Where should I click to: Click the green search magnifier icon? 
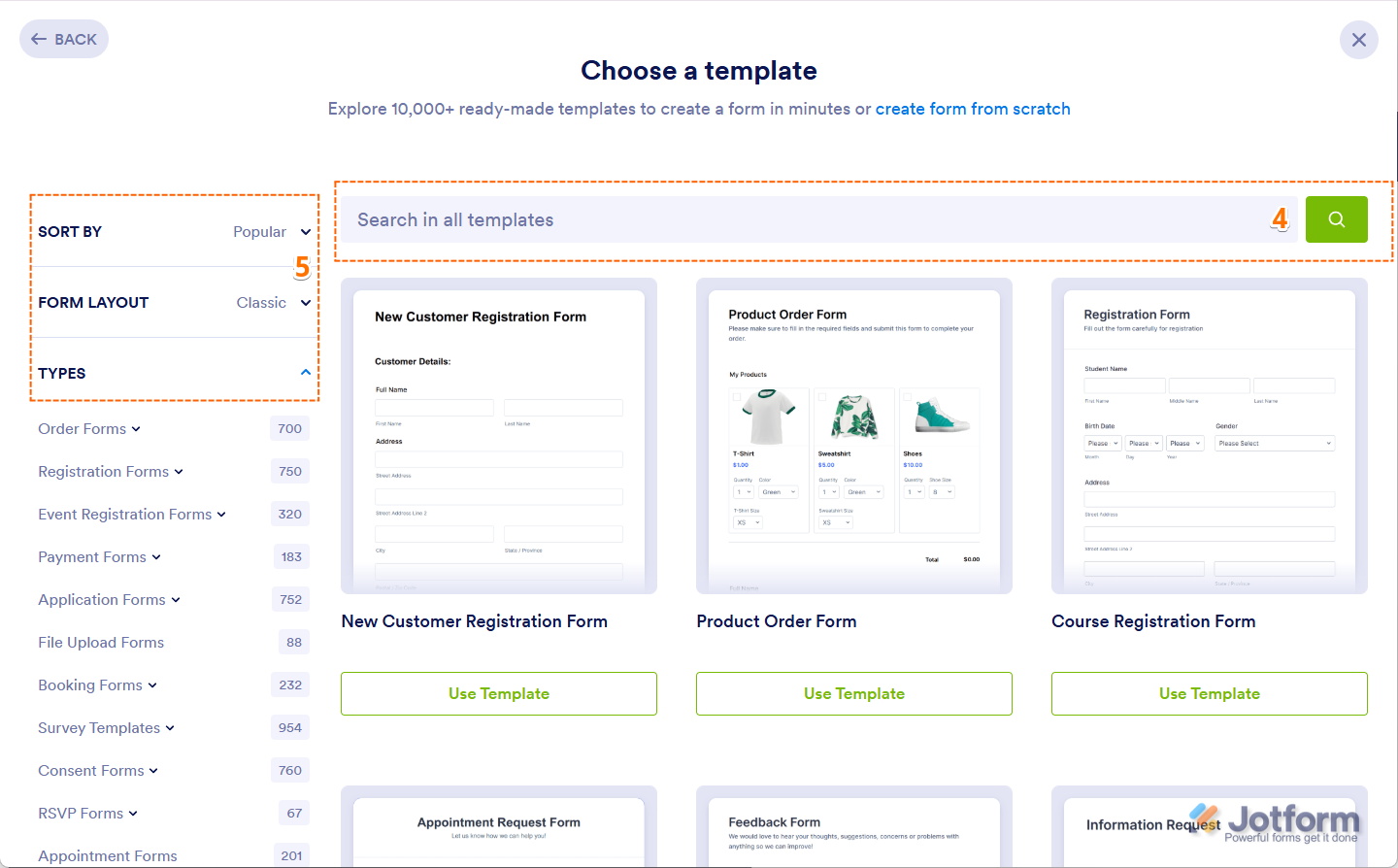pos(1337,219)
